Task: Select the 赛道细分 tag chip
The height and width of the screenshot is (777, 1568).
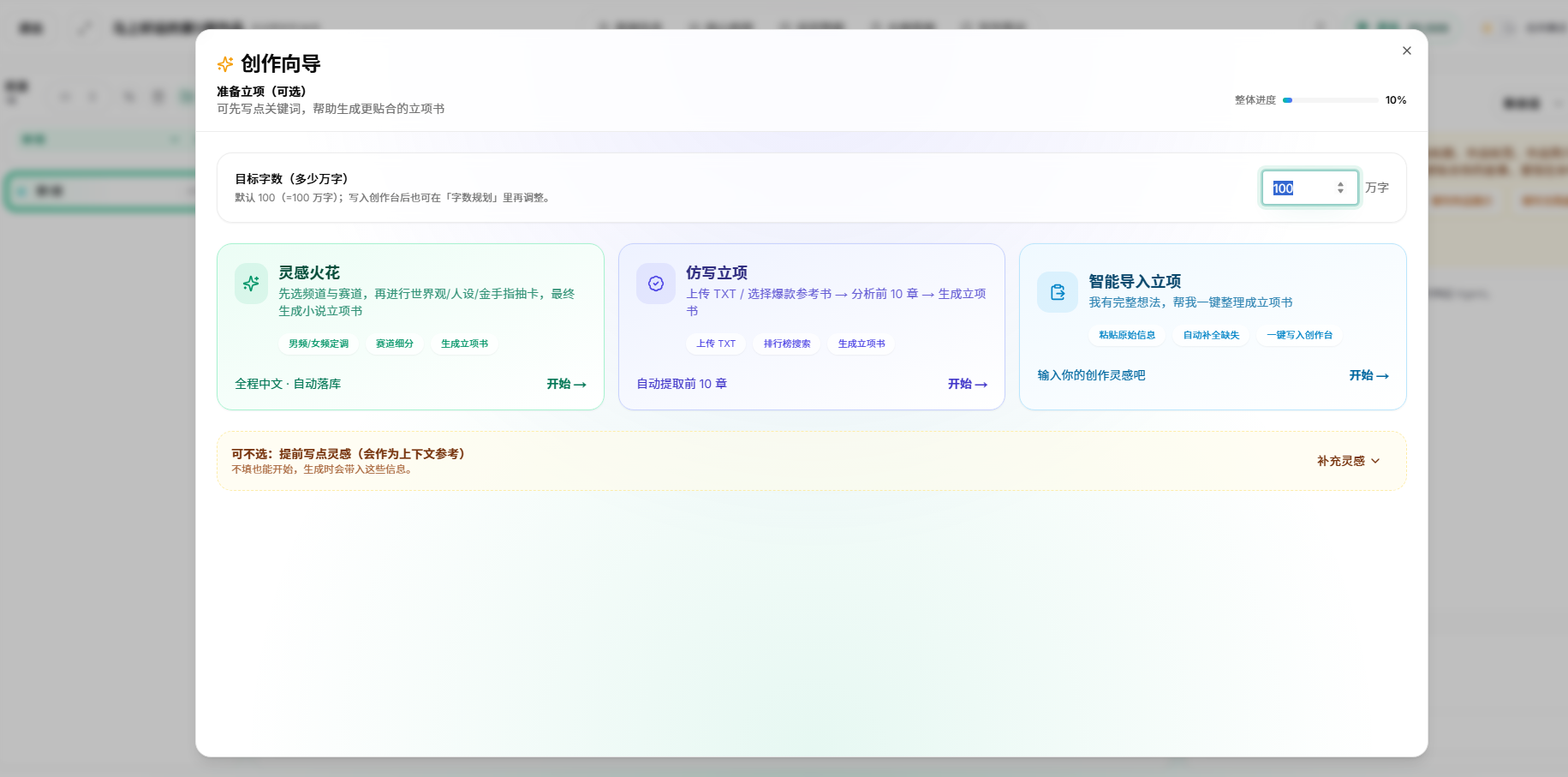Action: pyautogui.click(x=394, y=344)
